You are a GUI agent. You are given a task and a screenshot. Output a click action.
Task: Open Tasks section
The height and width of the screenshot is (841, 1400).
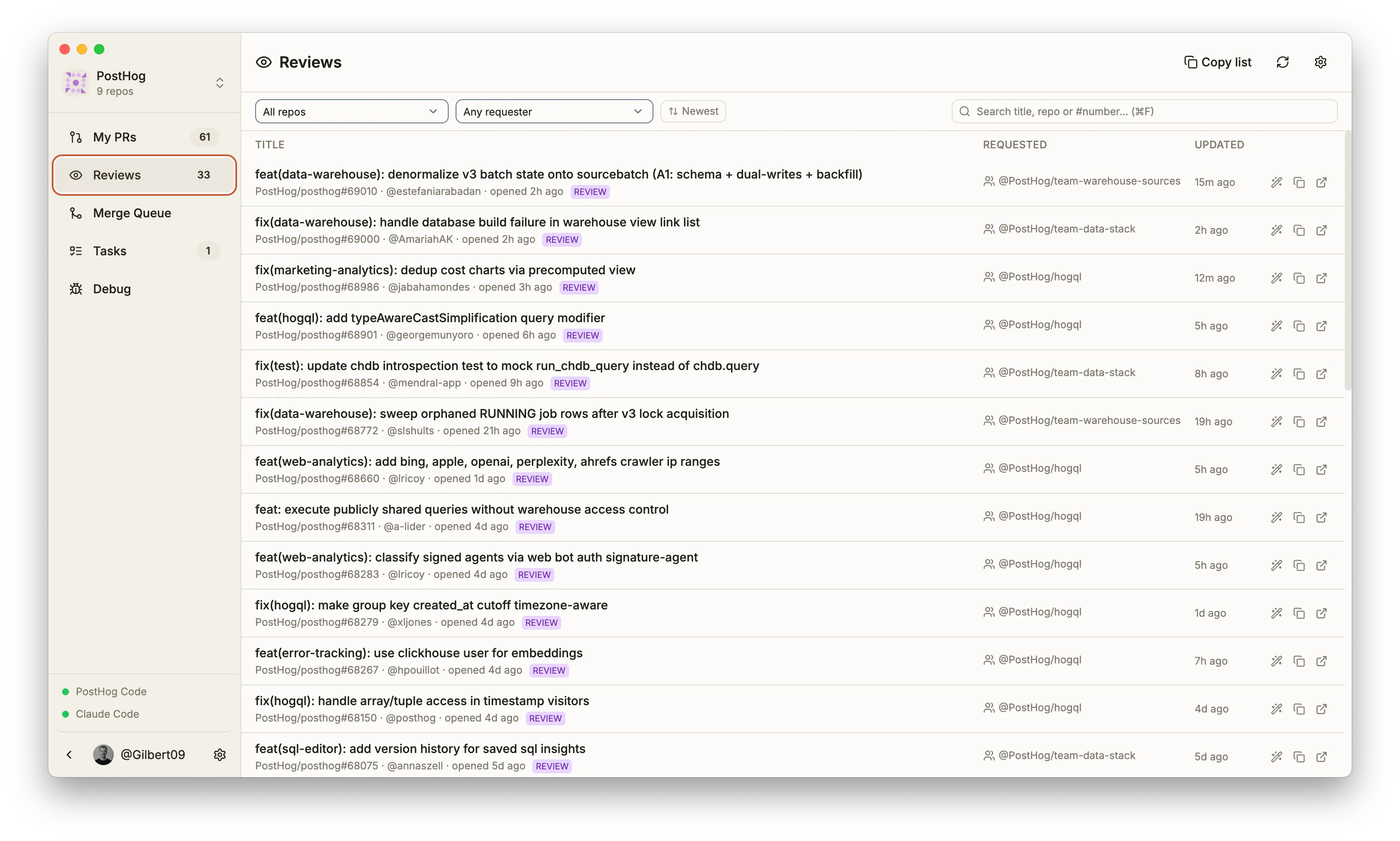[144, 251]
